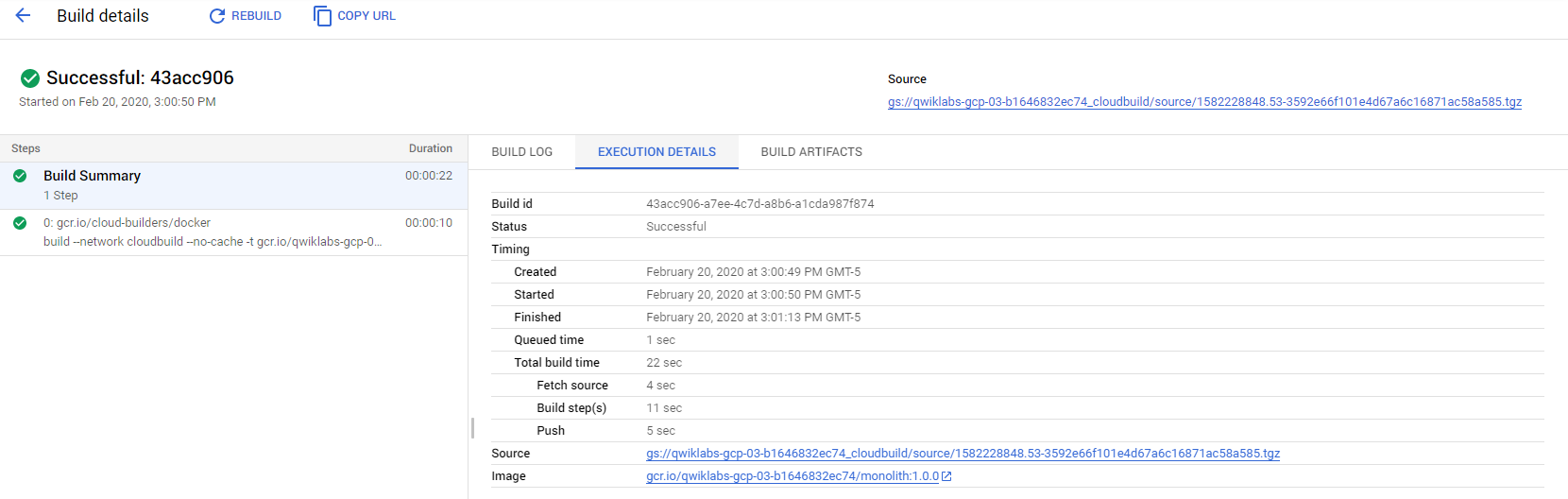Click the docker step green check icon
This screenshot has width=1568, height=499.
tap(20, 223)
